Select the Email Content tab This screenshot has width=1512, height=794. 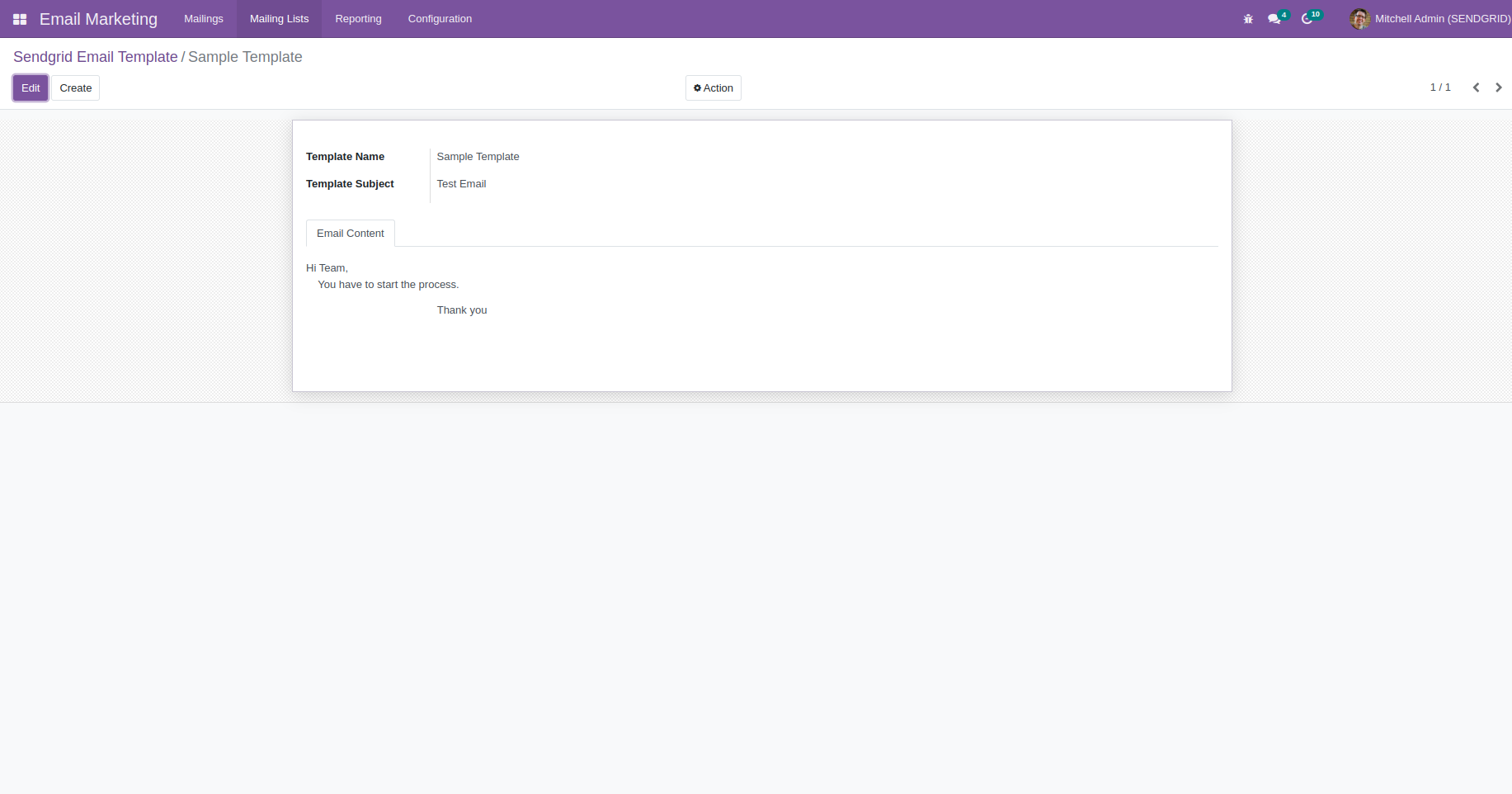(x=351, y=234)
